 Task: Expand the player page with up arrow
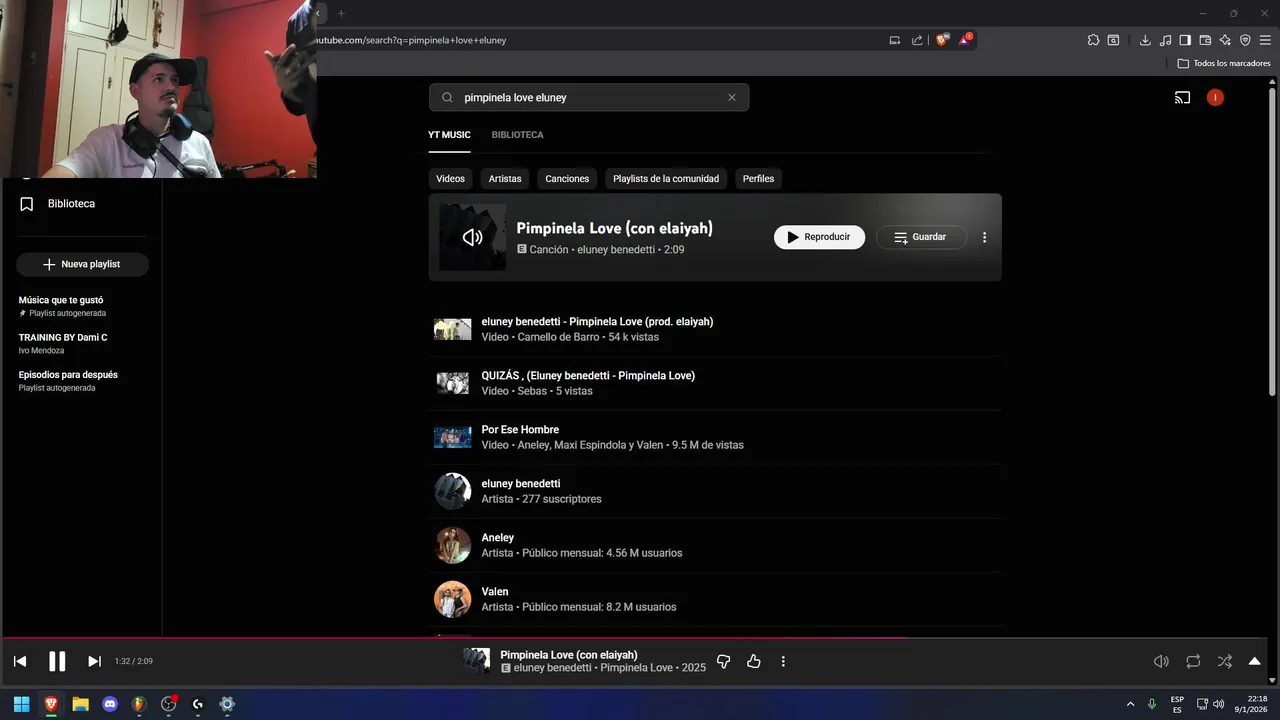coord(1254,661)
